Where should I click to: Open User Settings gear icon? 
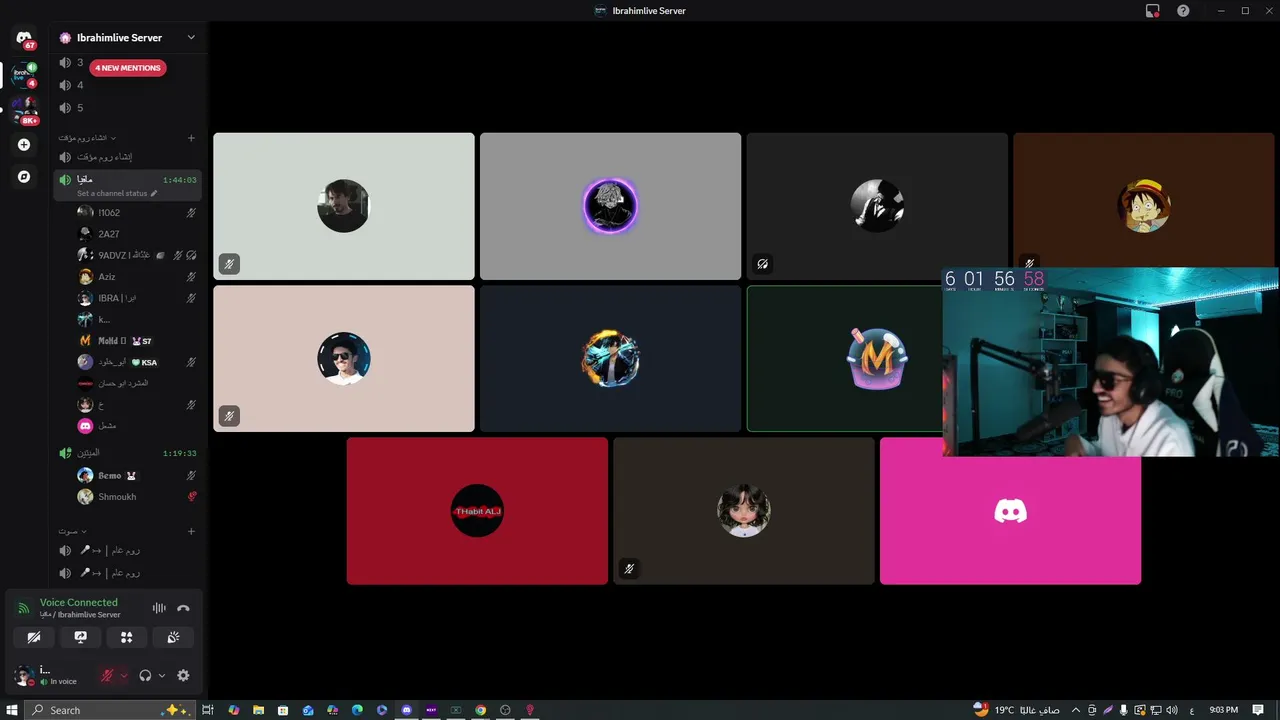183,676
